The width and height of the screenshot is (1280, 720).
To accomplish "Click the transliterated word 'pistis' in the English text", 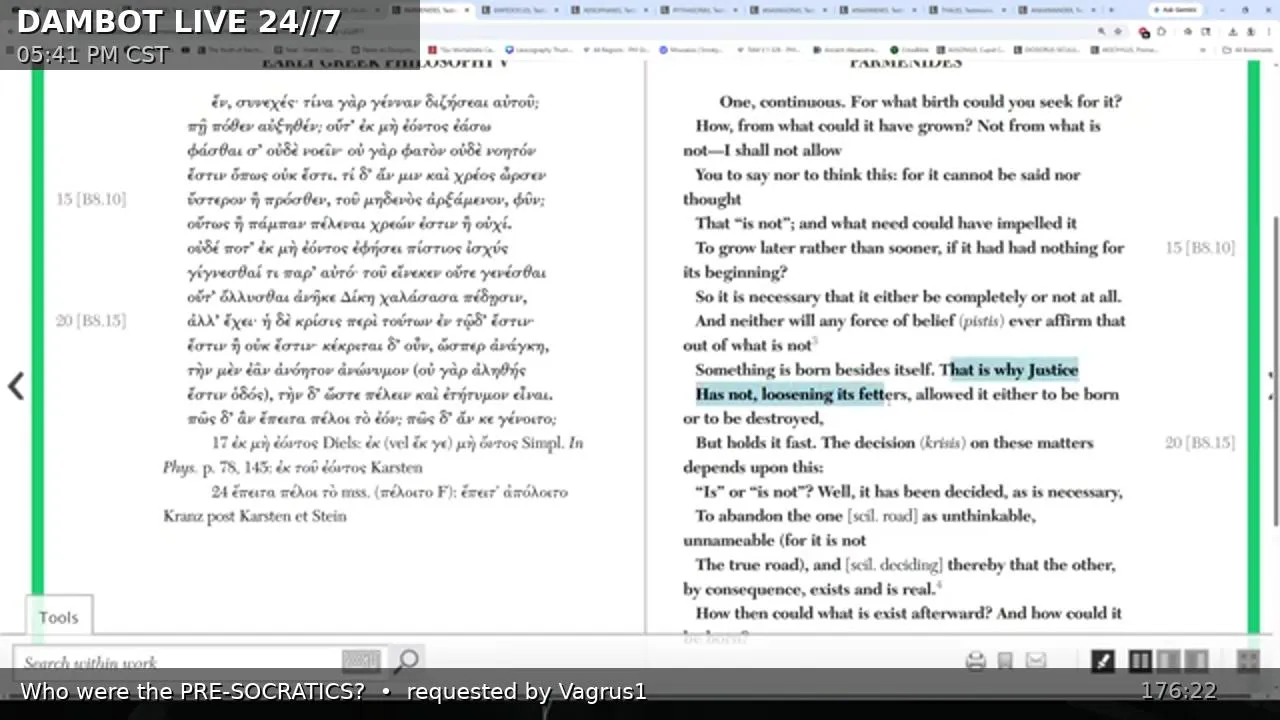I will click(x=981, y=321).
